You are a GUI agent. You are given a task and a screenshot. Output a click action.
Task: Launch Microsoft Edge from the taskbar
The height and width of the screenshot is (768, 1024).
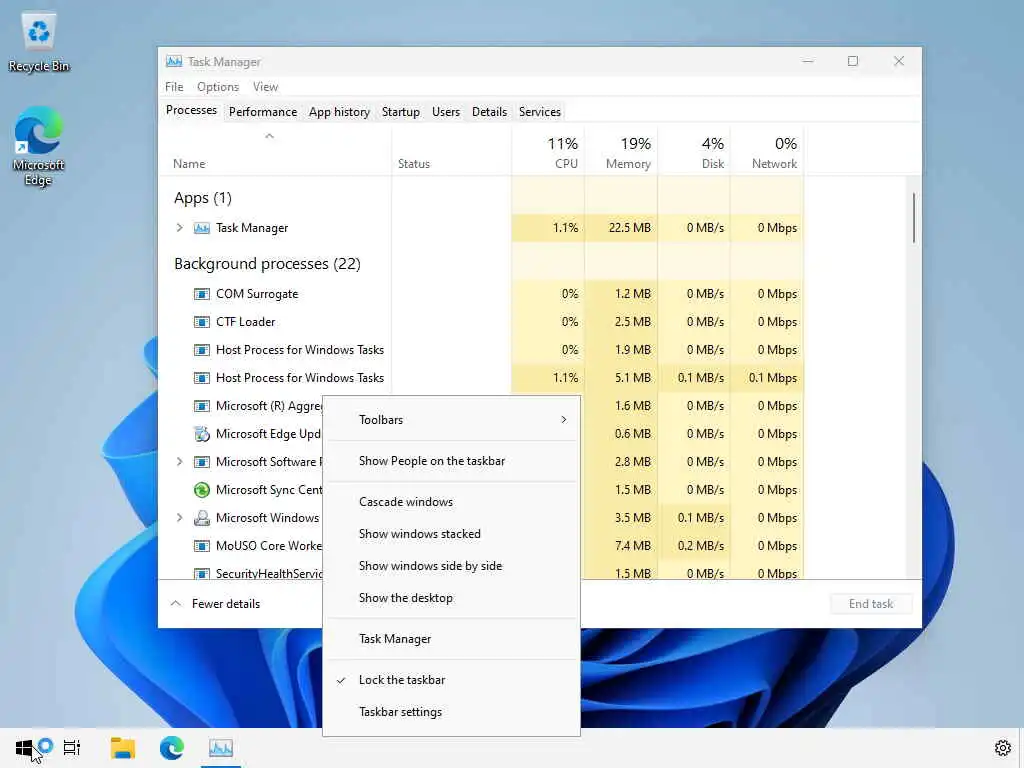172,748
